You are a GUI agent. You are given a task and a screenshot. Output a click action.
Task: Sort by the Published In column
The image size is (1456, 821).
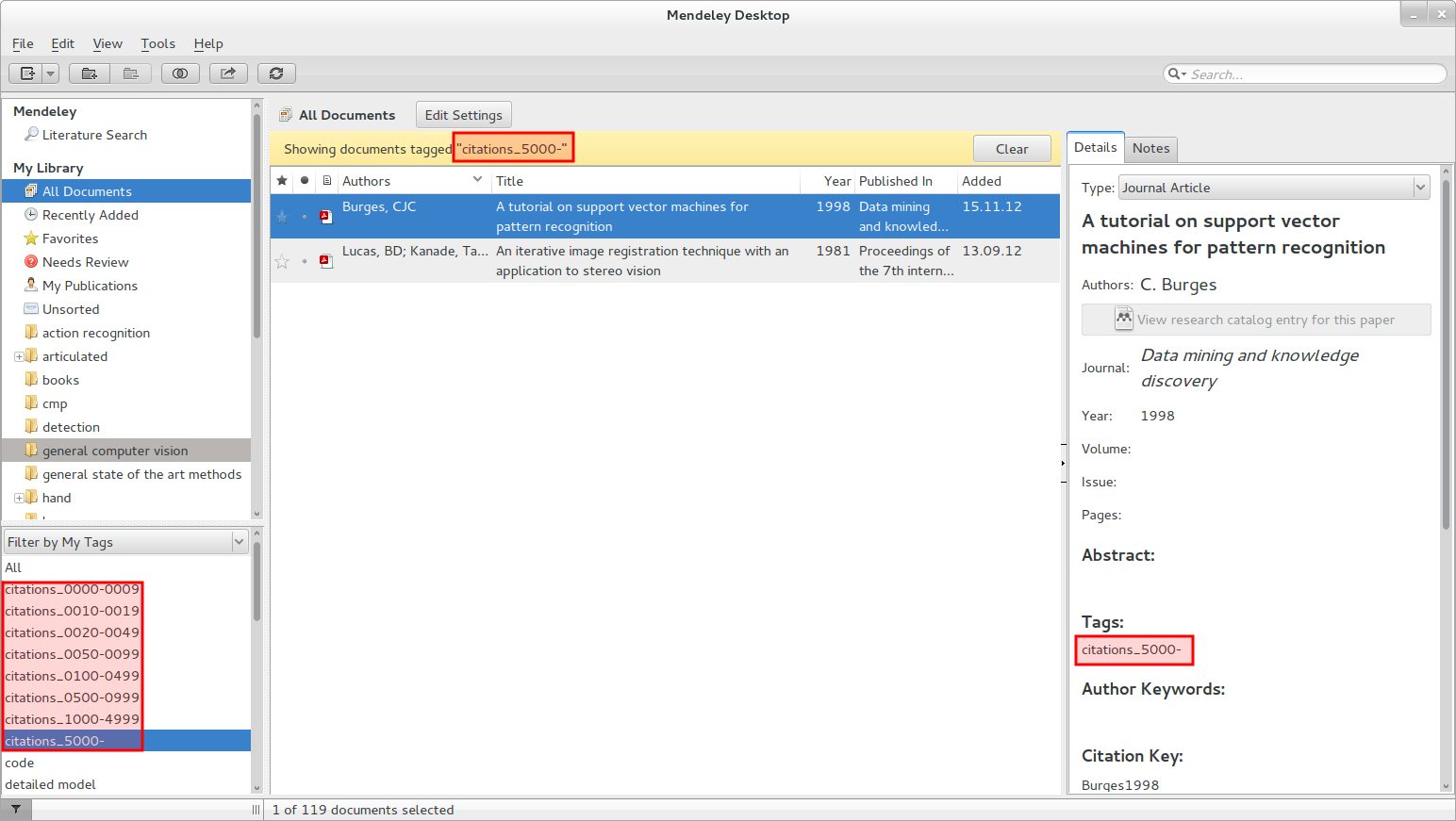pos(905,181)
